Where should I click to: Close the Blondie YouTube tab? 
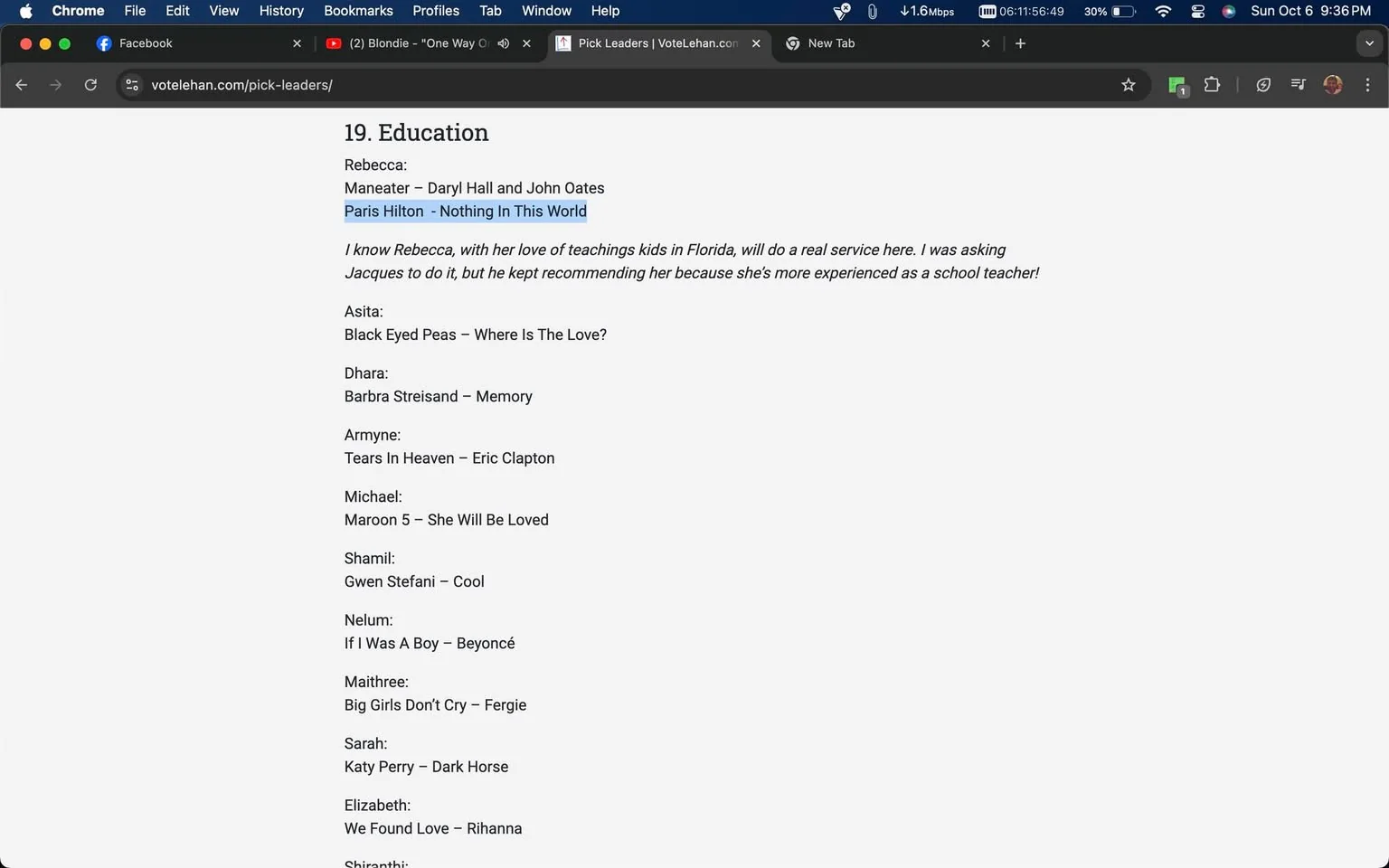526,43
